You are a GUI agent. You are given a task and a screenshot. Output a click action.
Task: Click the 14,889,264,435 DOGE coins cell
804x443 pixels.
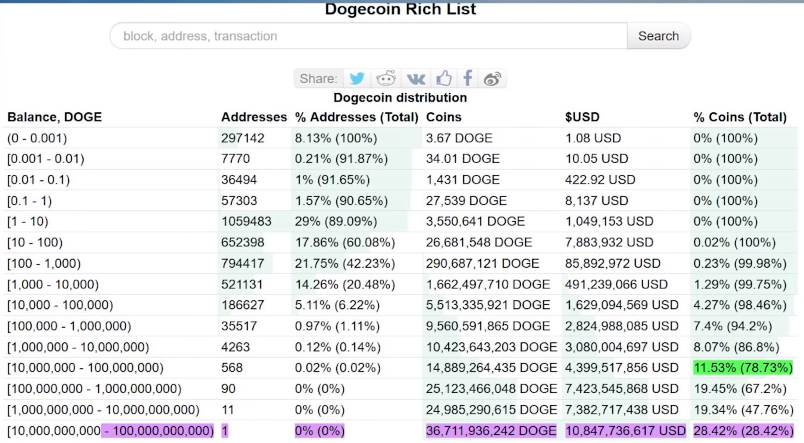[491, 368]
